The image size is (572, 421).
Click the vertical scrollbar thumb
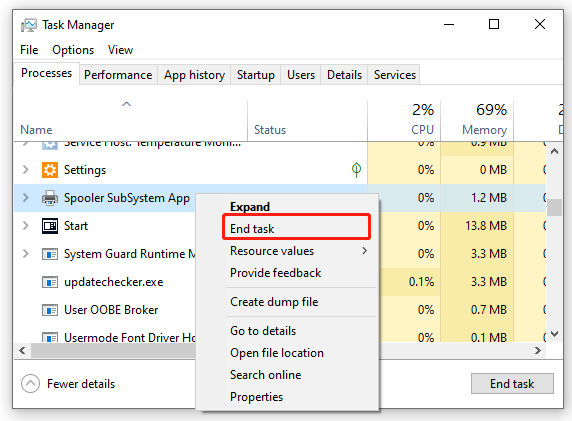point(554,208)
